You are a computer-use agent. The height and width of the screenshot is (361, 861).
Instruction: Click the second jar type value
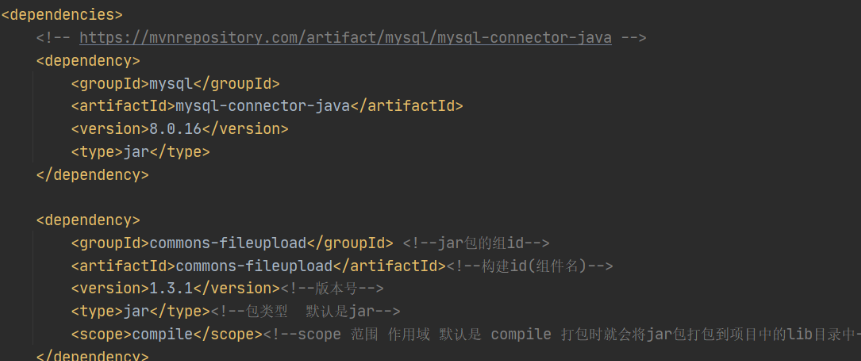click(x=136, y=312)
